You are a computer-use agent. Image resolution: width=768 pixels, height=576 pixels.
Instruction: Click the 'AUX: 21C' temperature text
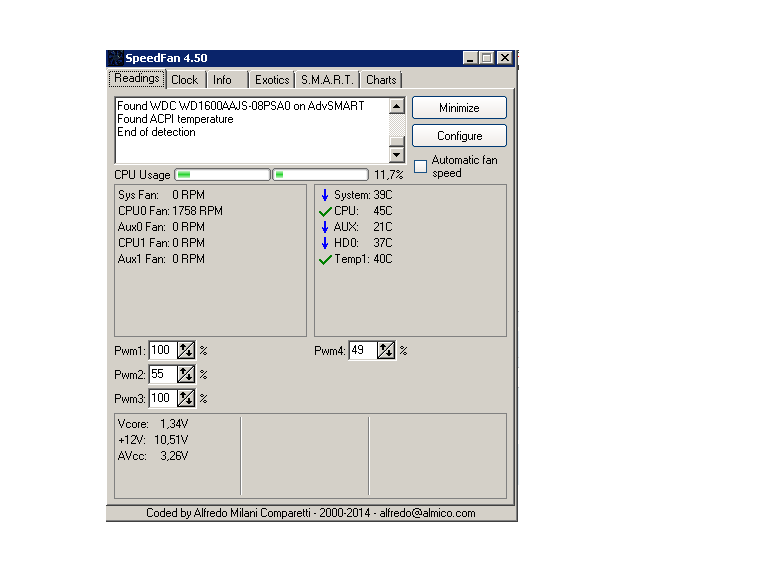[363, 227]
